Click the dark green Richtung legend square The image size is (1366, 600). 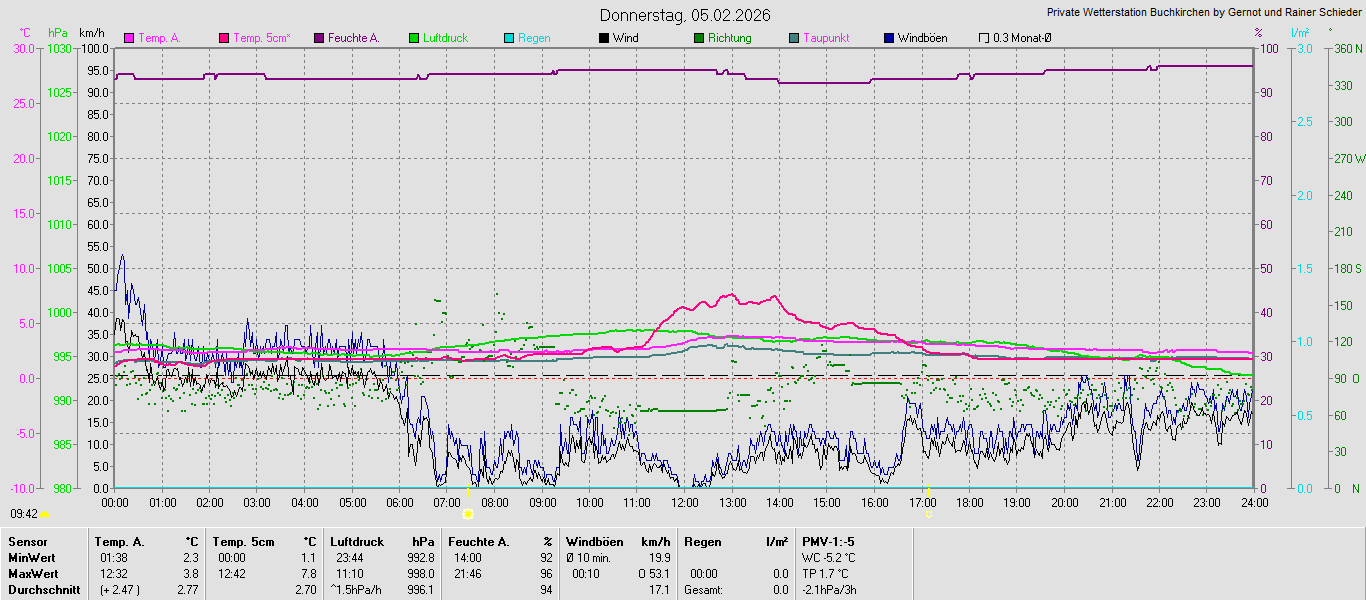[699, 38]
